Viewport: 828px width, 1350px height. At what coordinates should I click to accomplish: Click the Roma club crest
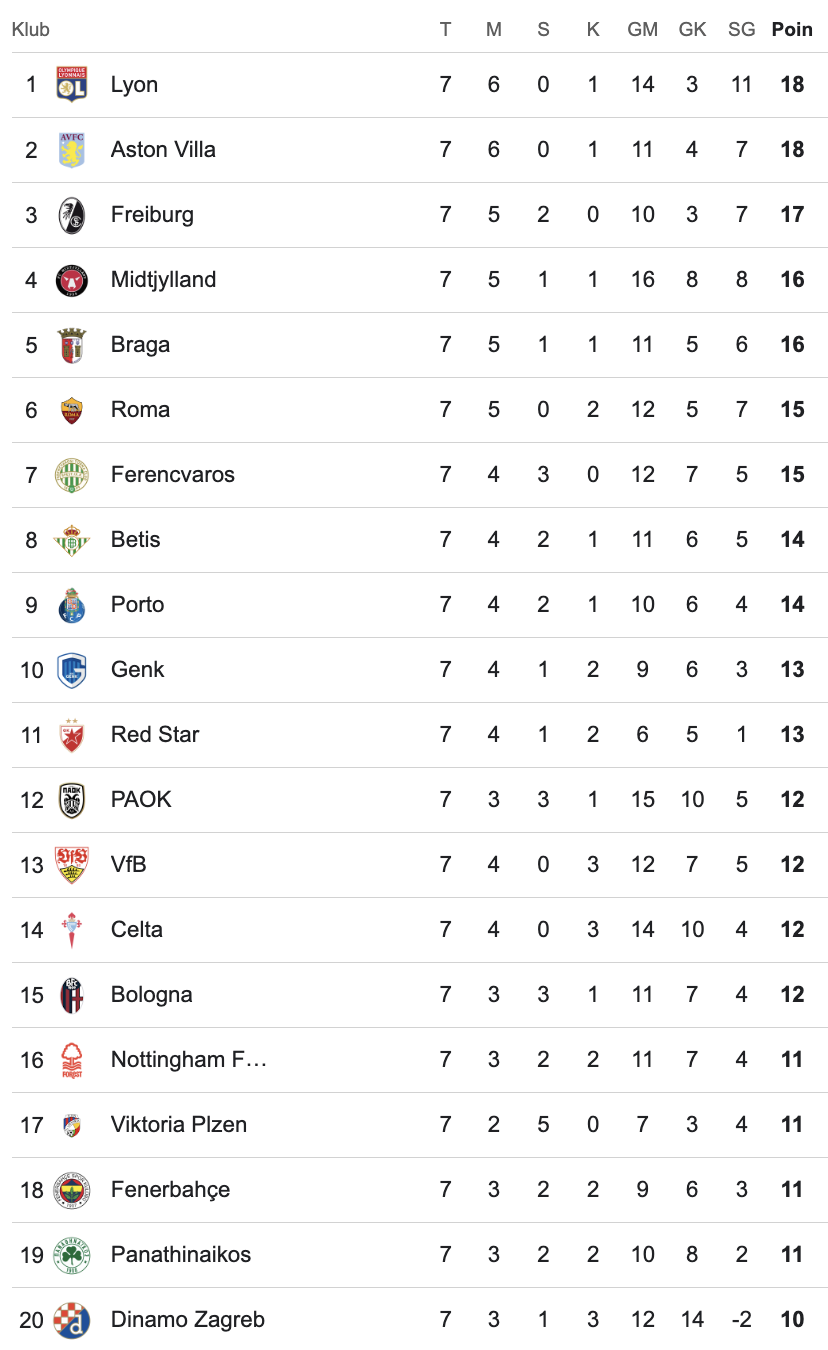point(72,410)
